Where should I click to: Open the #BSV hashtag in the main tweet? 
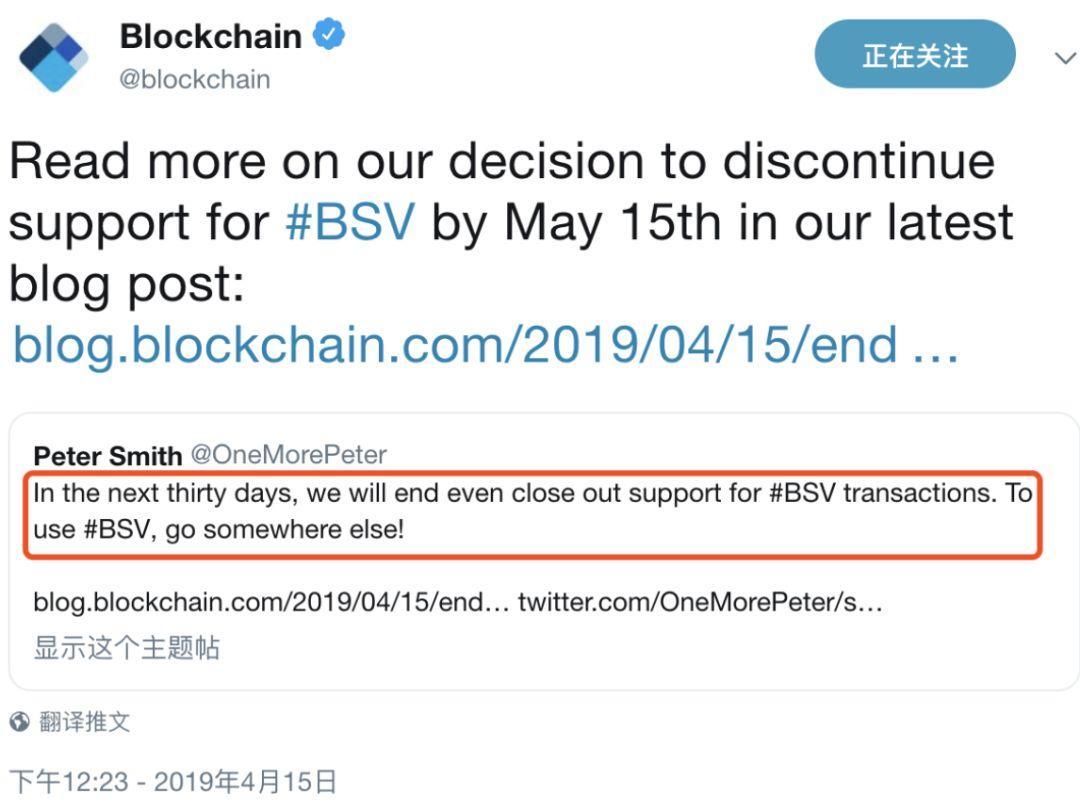click(x=351, y=222)
